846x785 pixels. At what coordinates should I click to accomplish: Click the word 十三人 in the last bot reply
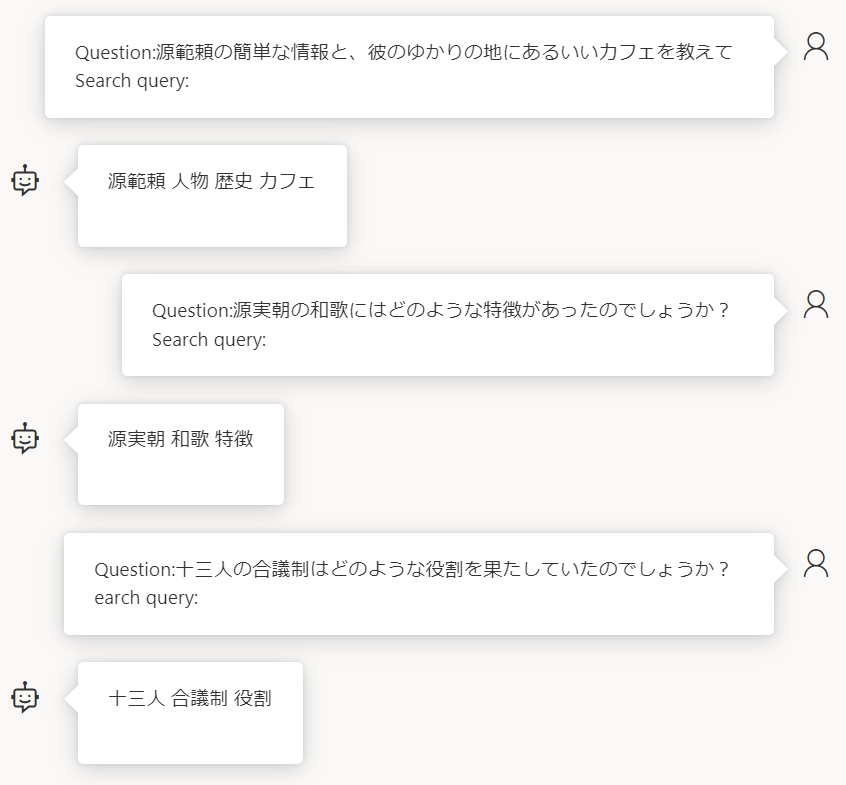(137, 699)
